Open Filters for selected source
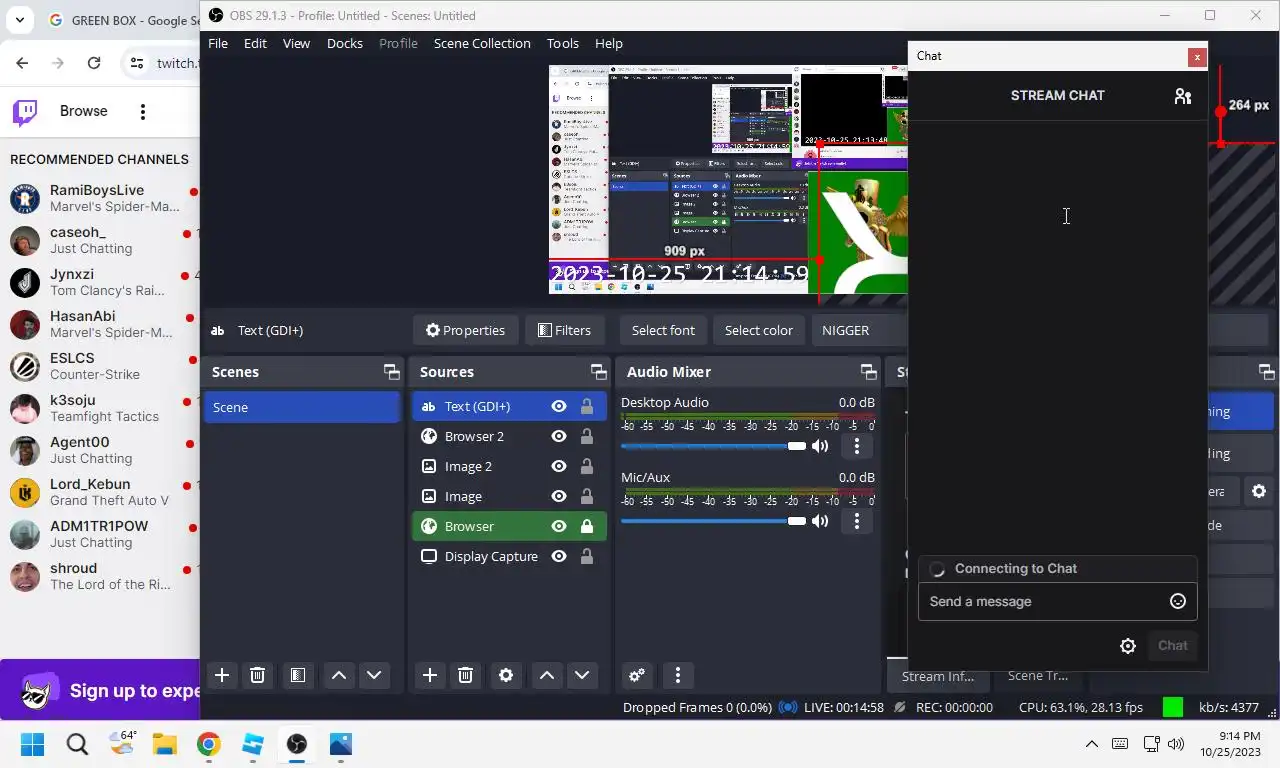The image size is (1280, 768). click(564, 330)
